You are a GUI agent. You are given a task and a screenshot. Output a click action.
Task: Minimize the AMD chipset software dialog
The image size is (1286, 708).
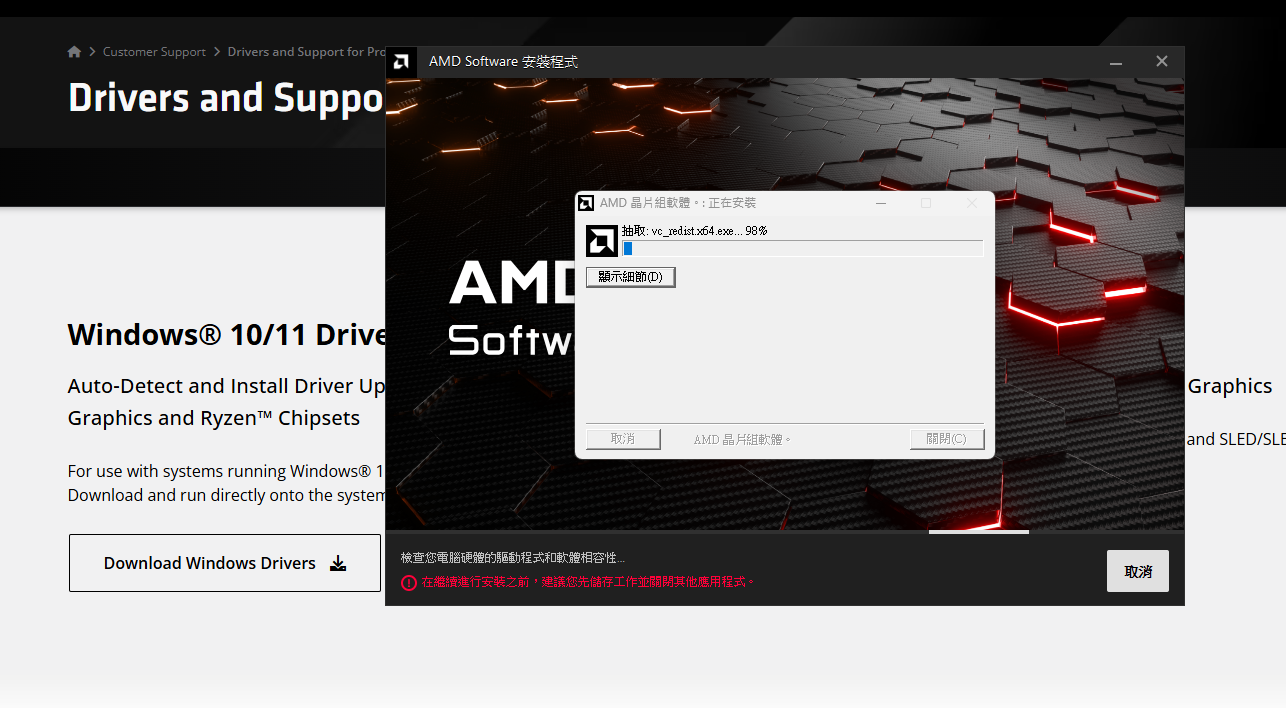[881, 203]
